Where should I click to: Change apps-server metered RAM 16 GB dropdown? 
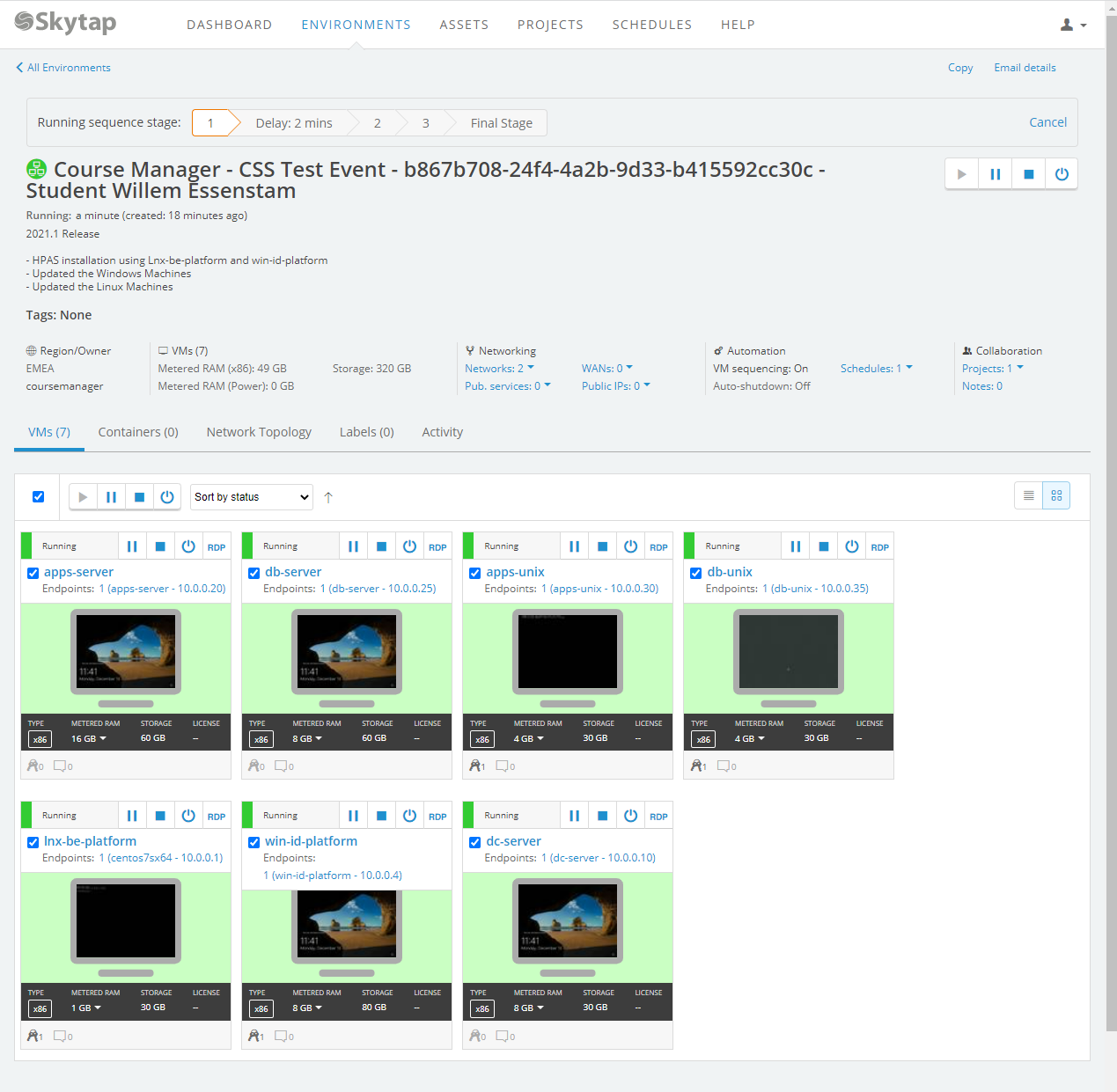coord(88,738)
